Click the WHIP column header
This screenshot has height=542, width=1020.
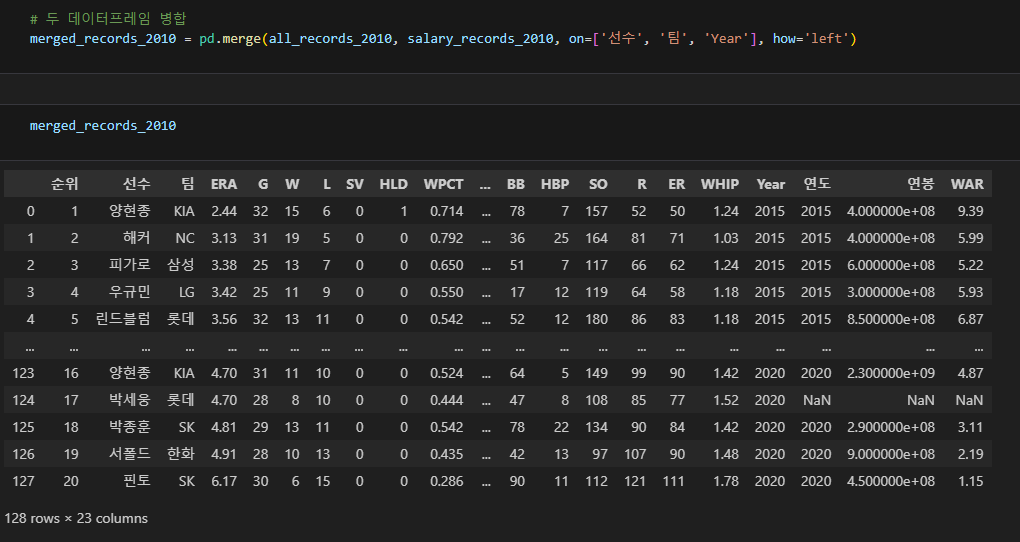719,184
